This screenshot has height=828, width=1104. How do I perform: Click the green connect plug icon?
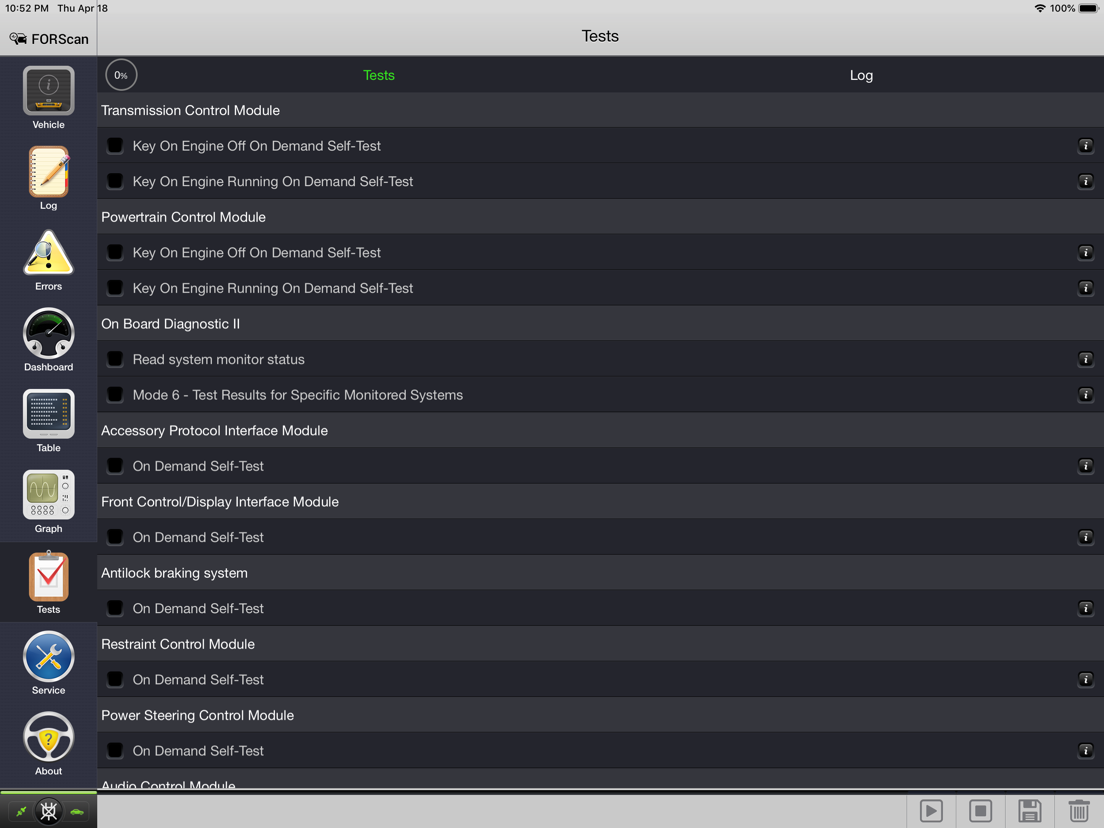(x=21, y=812)
